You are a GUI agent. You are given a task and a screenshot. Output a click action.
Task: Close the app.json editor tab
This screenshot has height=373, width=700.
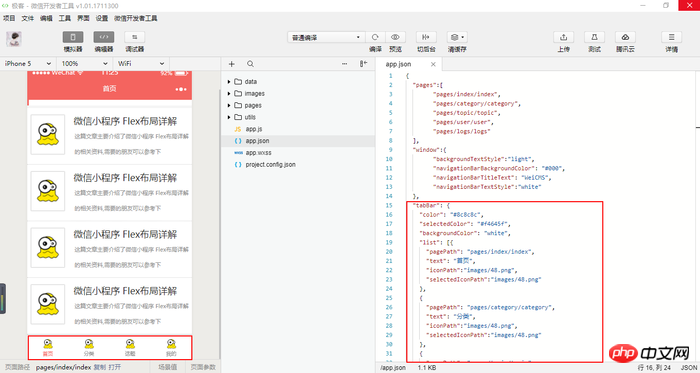point(433,64)
